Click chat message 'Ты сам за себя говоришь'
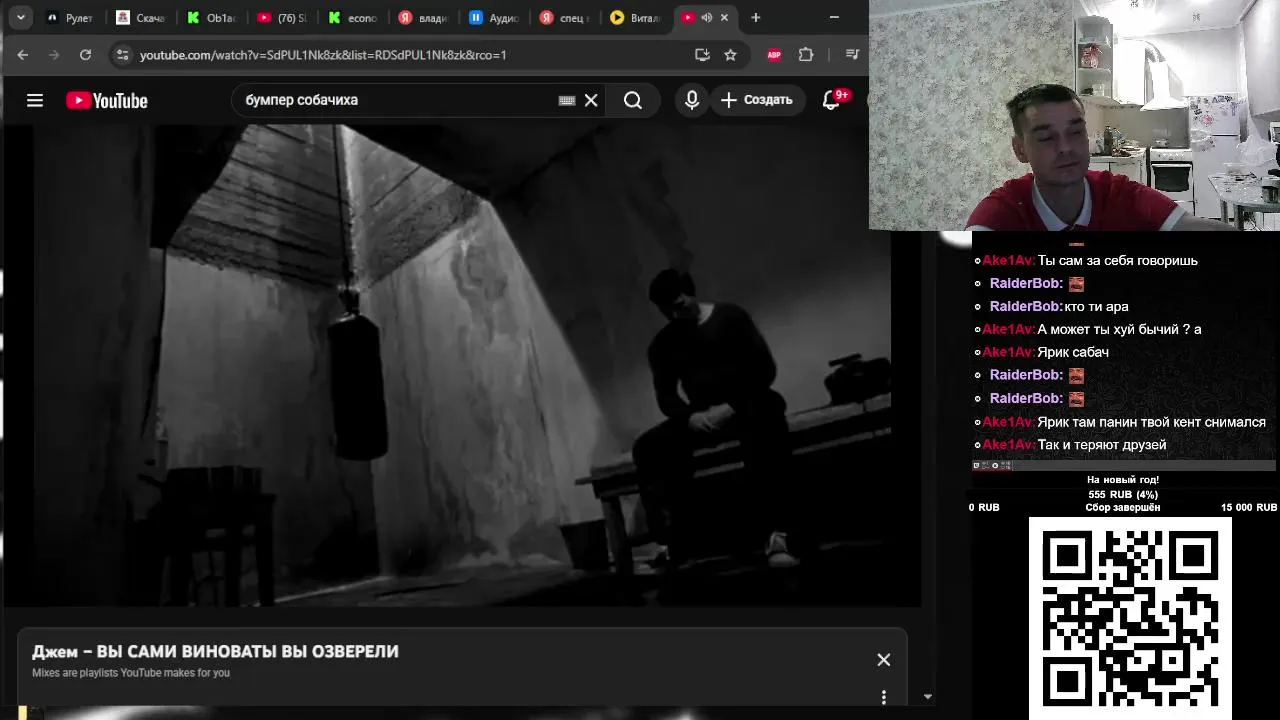This screenshot has height=720, width=1280. [1117, 260]
